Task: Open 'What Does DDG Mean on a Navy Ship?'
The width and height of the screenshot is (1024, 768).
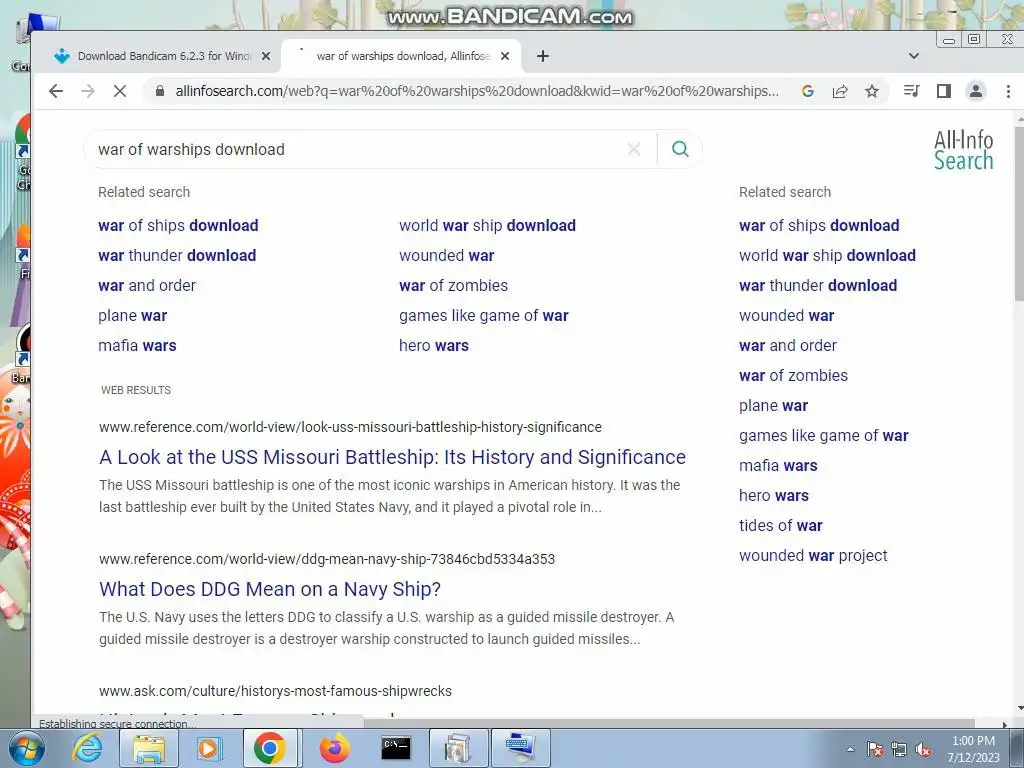Action: pos(270,589)
